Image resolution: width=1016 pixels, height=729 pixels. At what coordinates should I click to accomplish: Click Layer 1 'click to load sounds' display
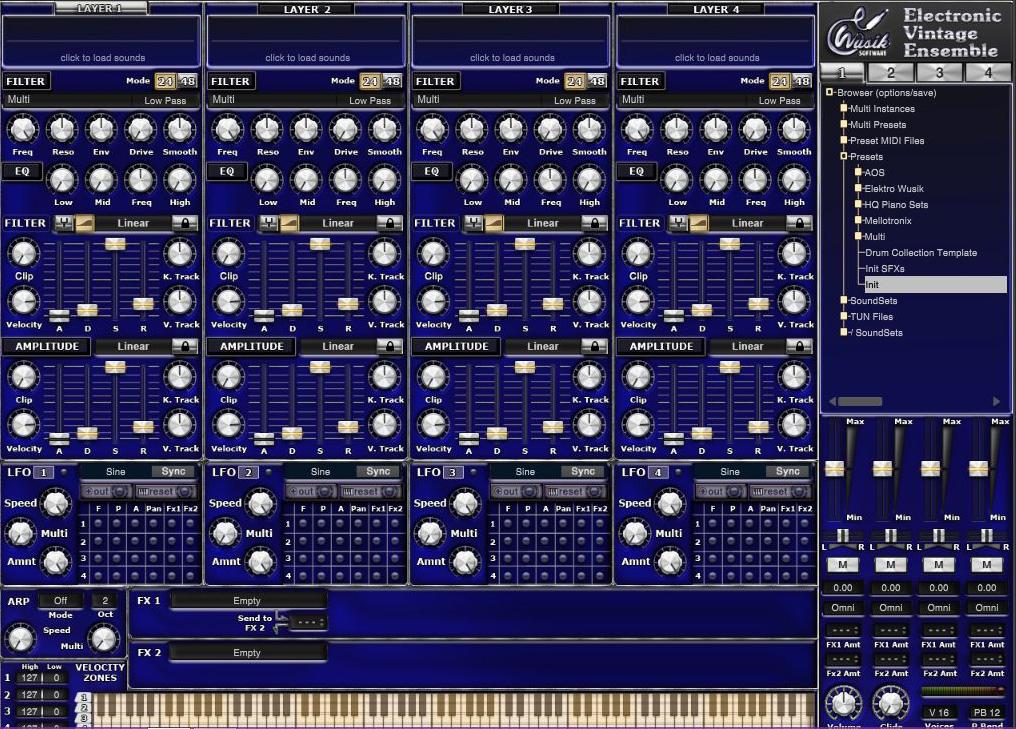point(102,41)
